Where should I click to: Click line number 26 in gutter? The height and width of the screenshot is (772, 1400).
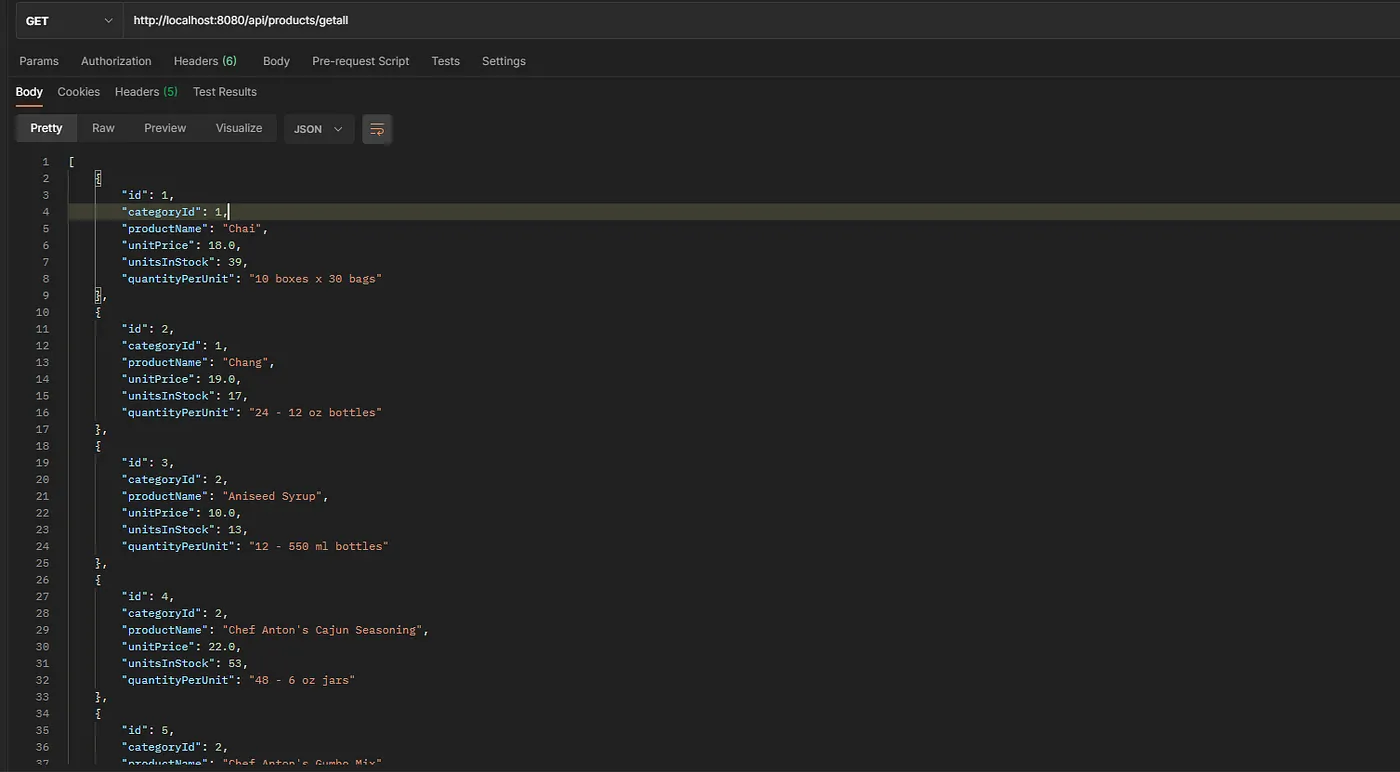(42, 580)
